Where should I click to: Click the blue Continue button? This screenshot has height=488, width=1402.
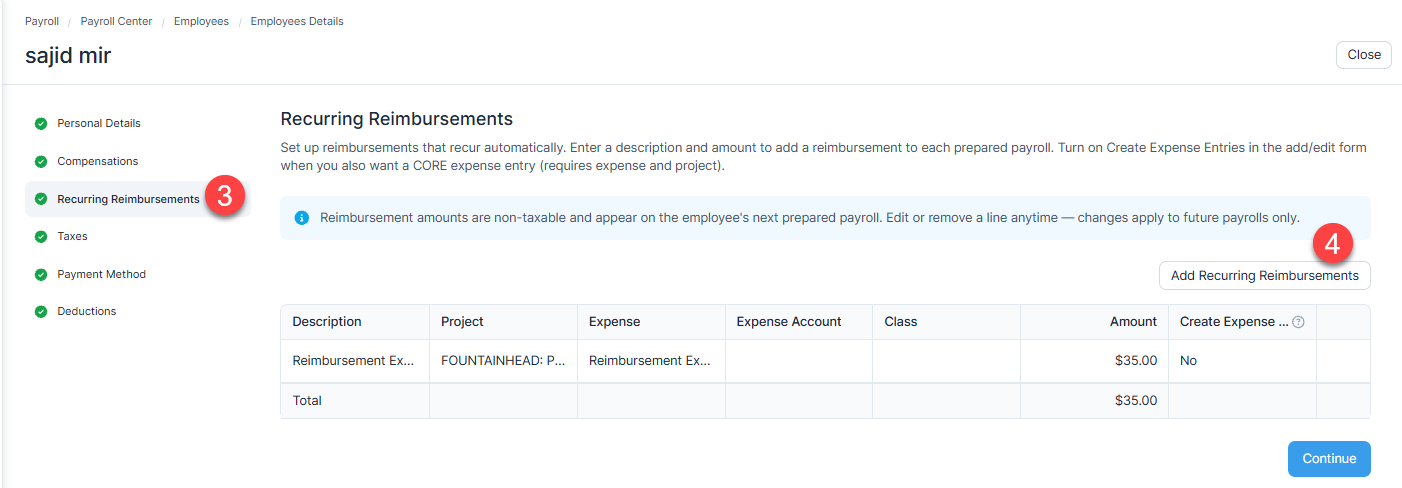tap(1329, 459)
